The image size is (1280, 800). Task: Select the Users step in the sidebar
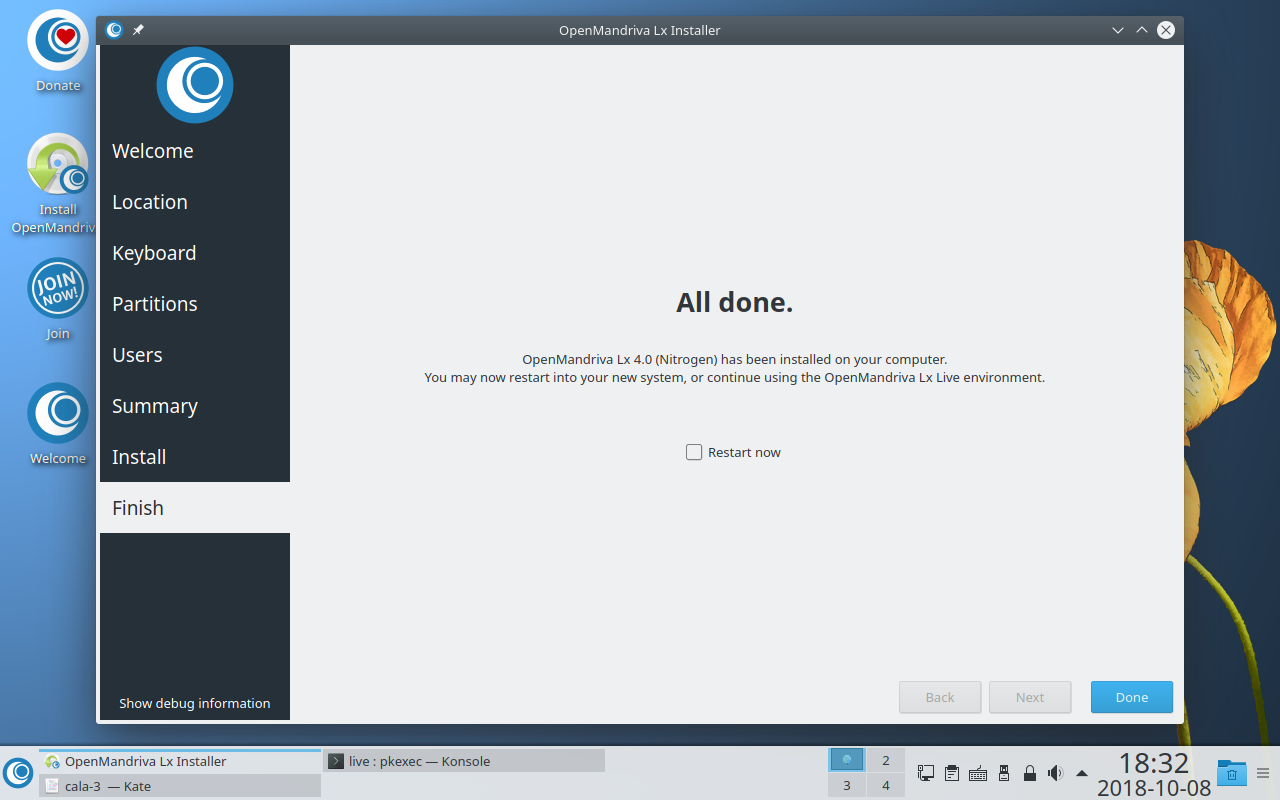click(x=195, y=355)
